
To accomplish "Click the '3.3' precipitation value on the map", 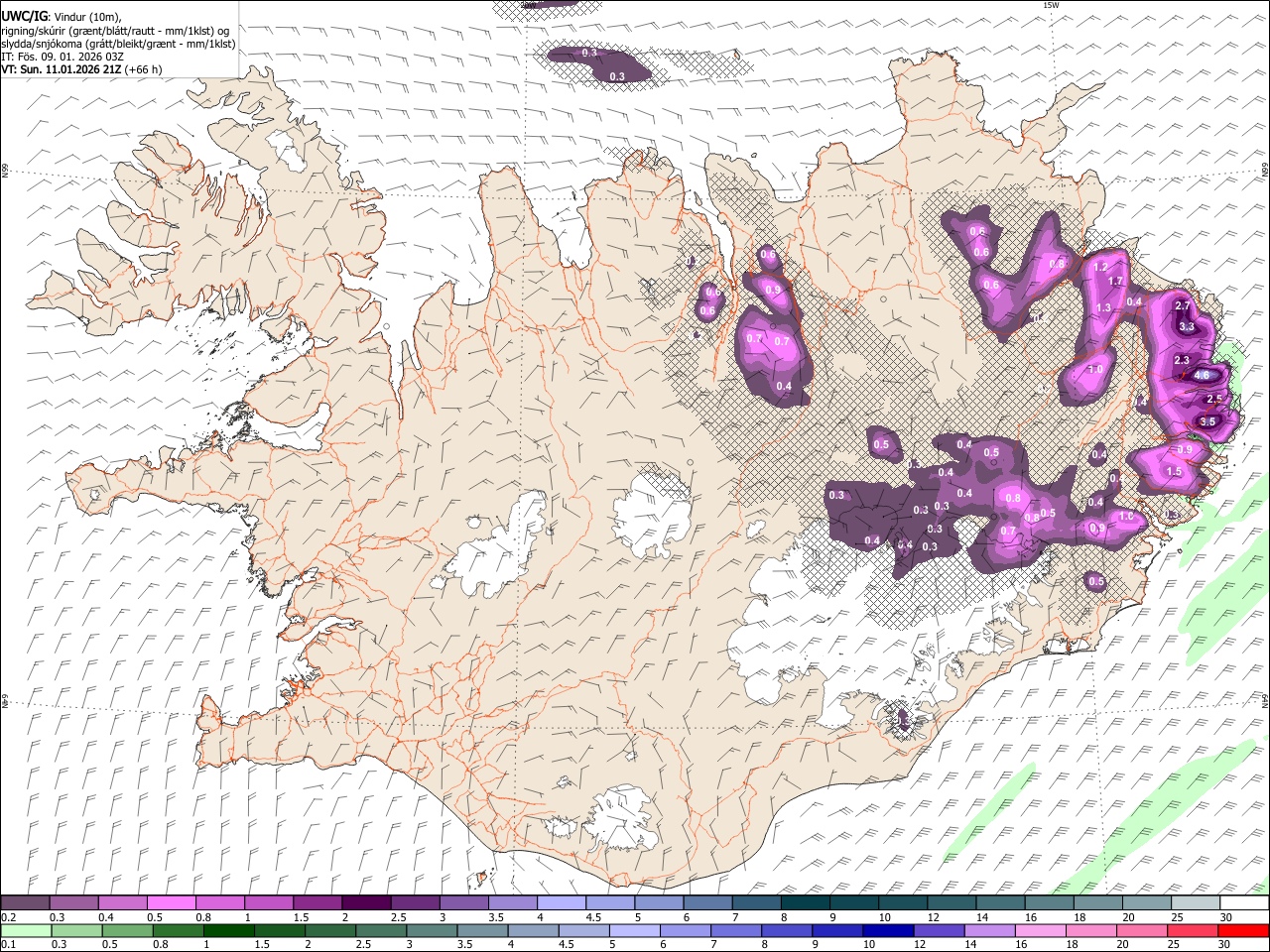I will point(1187,326).
